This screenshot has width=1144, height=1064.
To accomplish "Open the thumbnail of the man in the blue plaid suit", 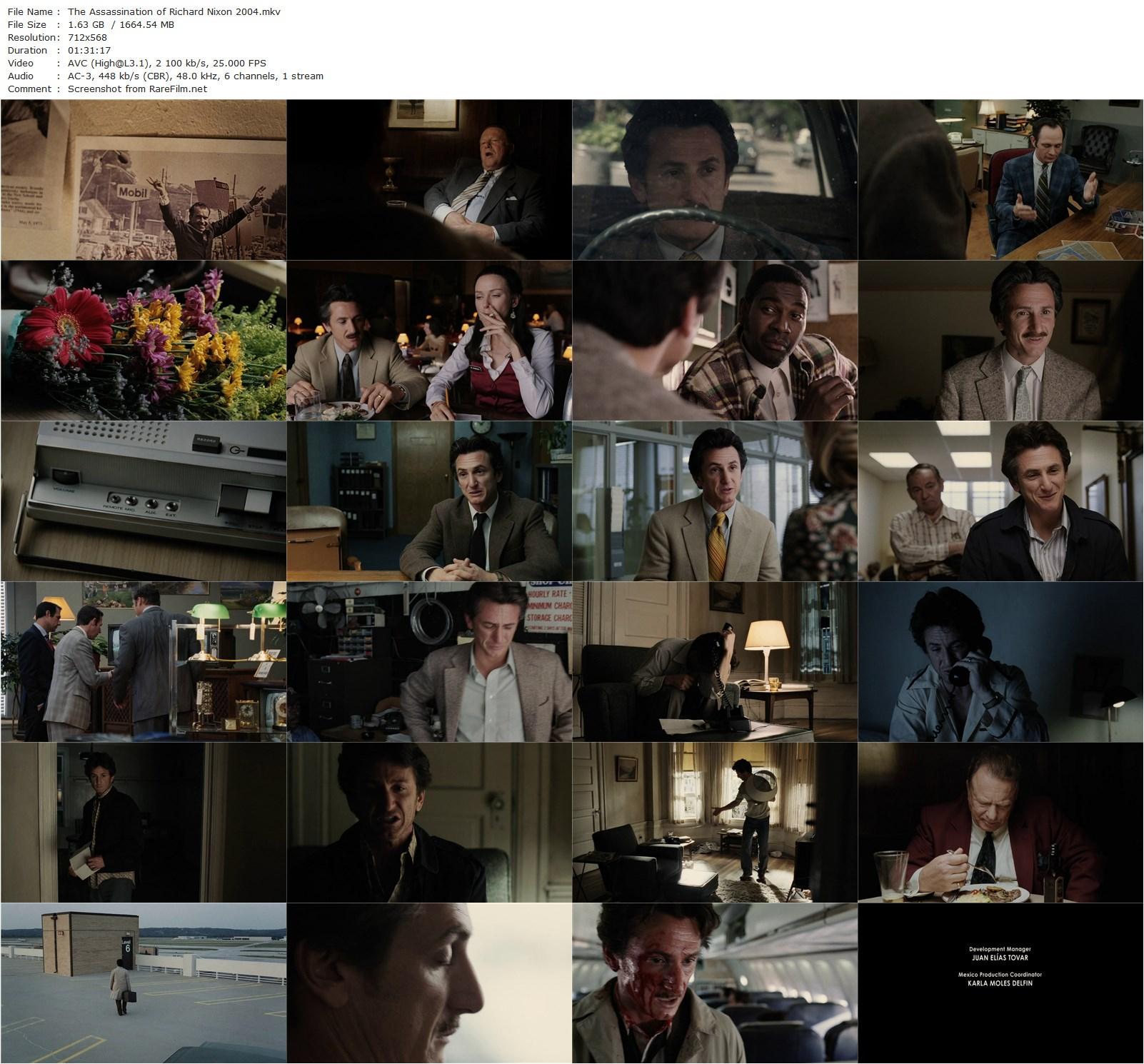I will point(1000,180).
